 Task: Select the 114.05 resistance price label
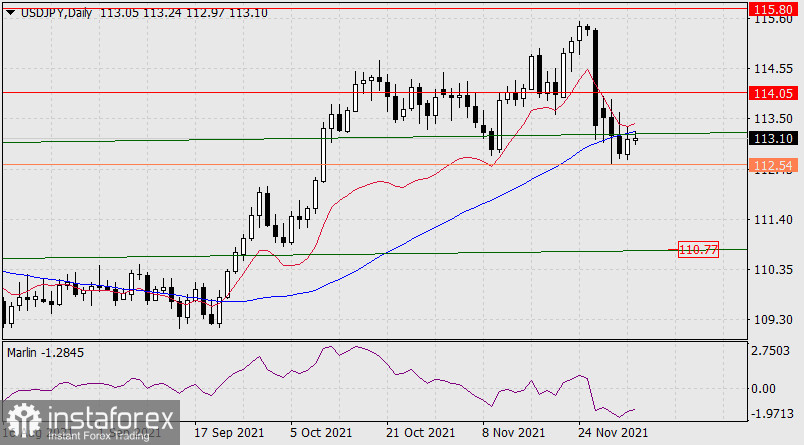point(774,92)
